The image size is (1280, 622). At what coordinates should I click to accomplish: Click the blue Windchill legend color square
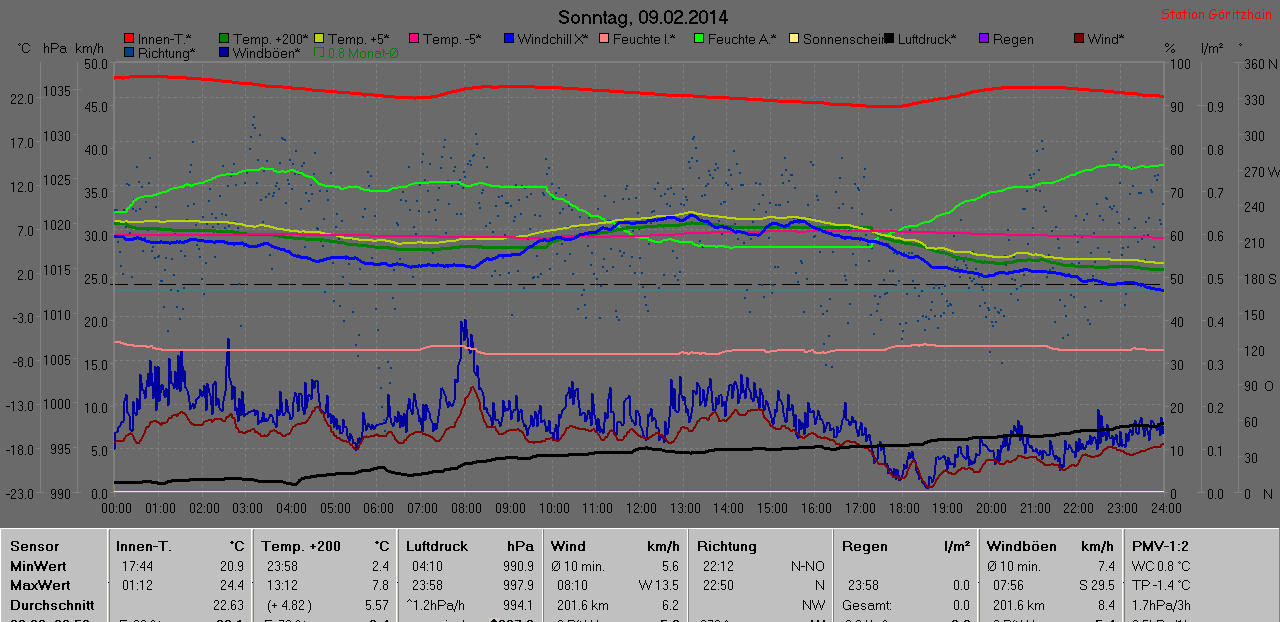(x=508, y=39)
